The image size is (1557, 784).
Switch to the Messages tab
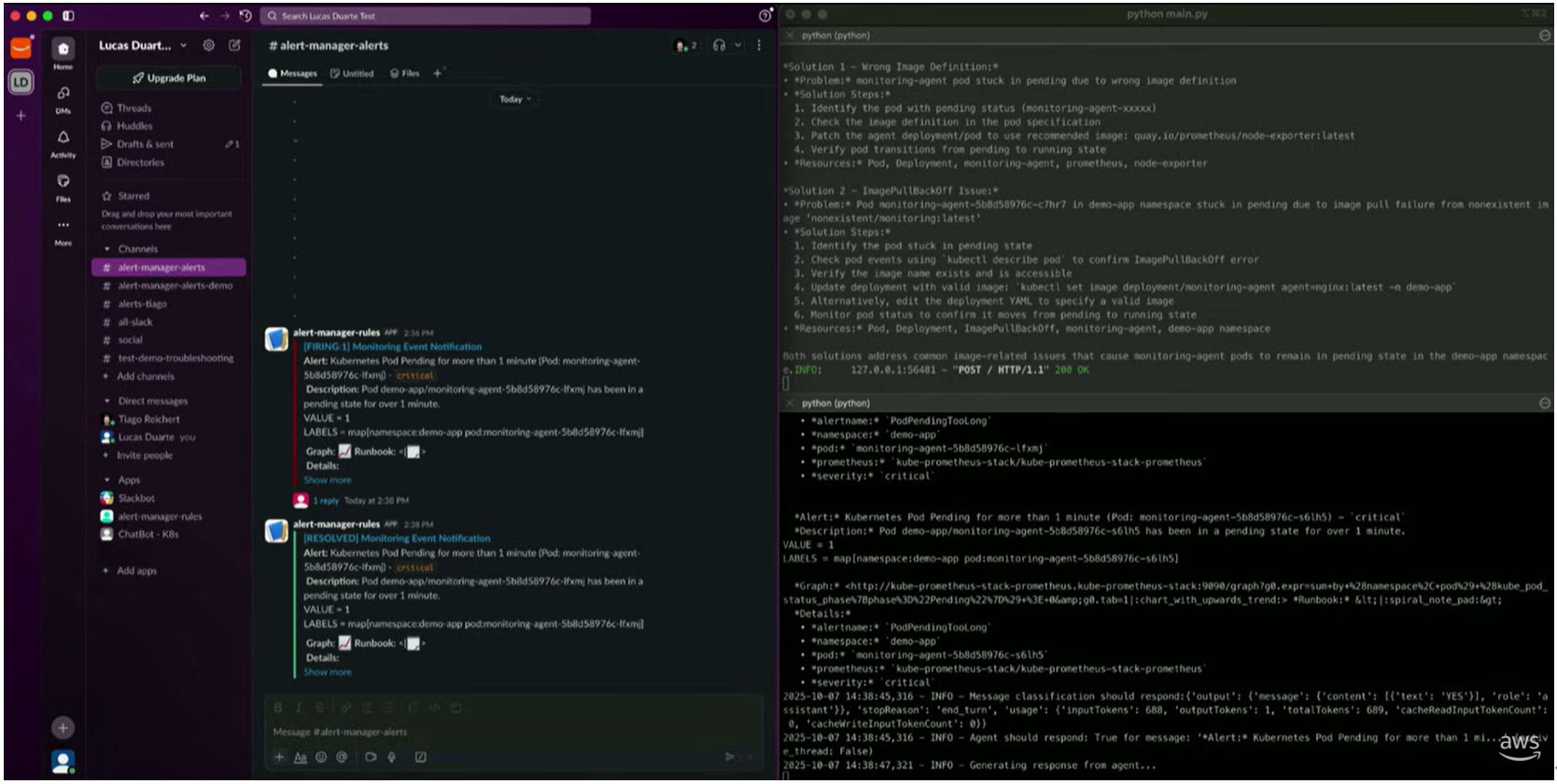point(292,73)
